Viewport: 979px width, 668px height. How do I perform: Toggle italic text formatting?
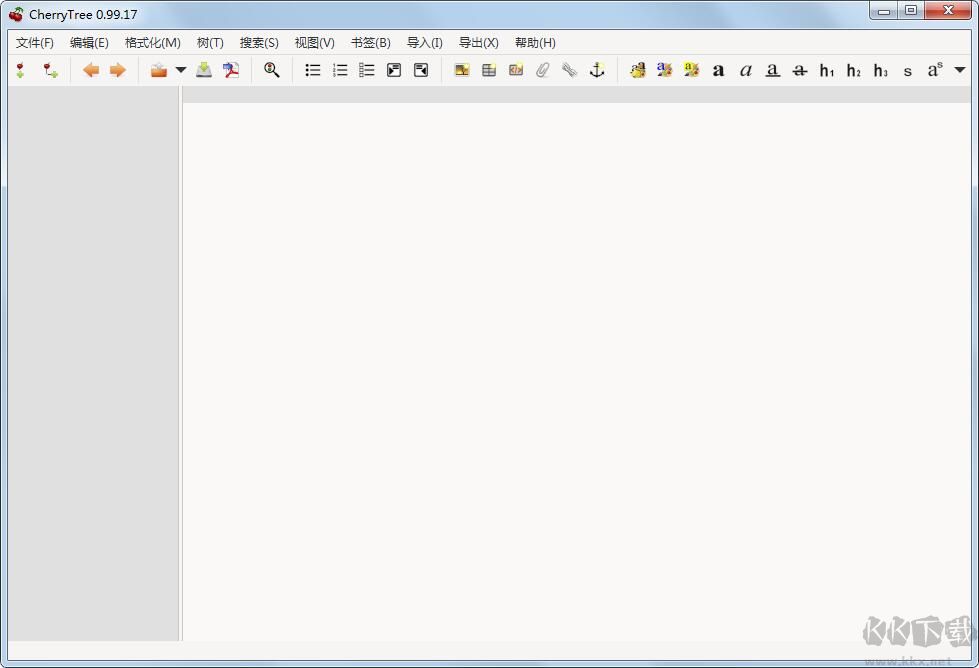[745, 70]
